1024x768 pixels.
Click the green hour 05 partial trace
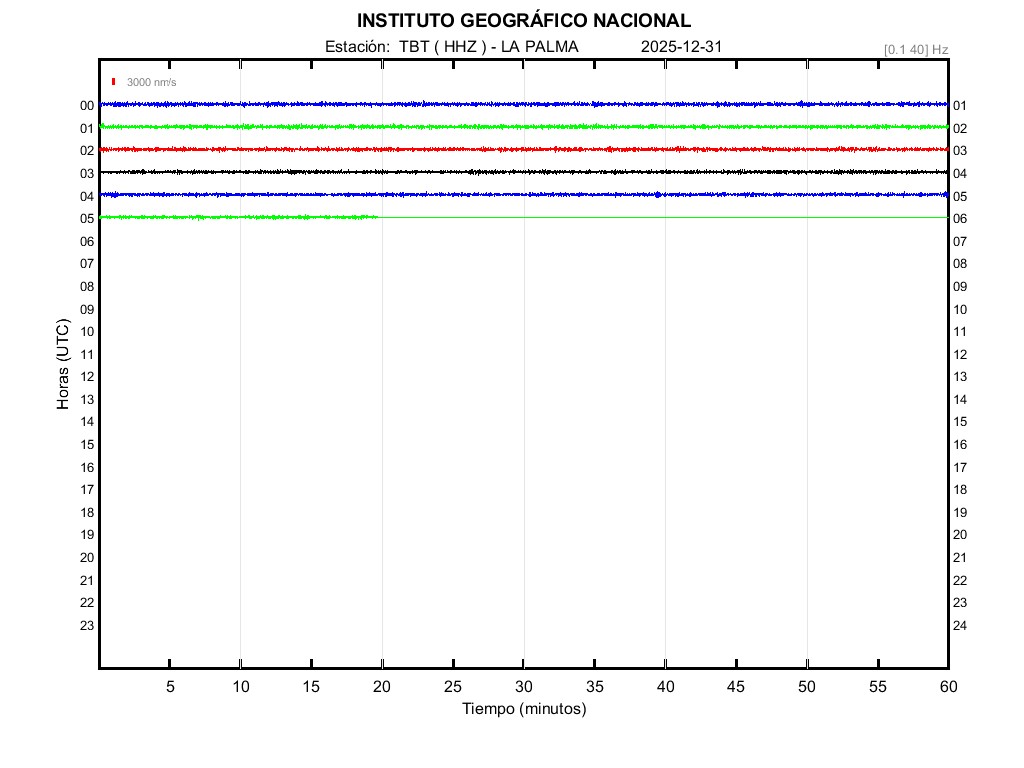click(x=240, y=217)
